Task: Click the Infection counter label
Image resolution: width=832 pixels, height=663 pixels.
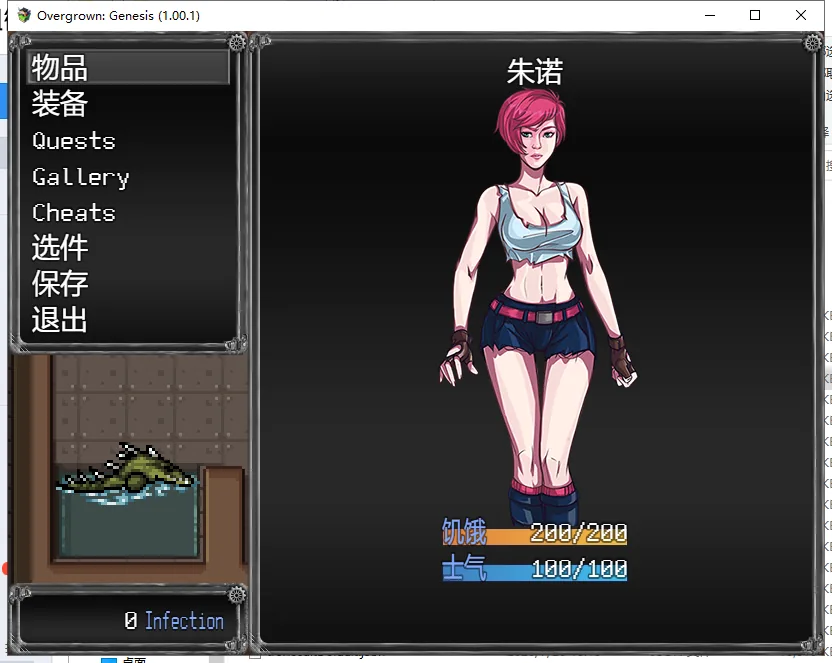Action: [x=174, y=621]
